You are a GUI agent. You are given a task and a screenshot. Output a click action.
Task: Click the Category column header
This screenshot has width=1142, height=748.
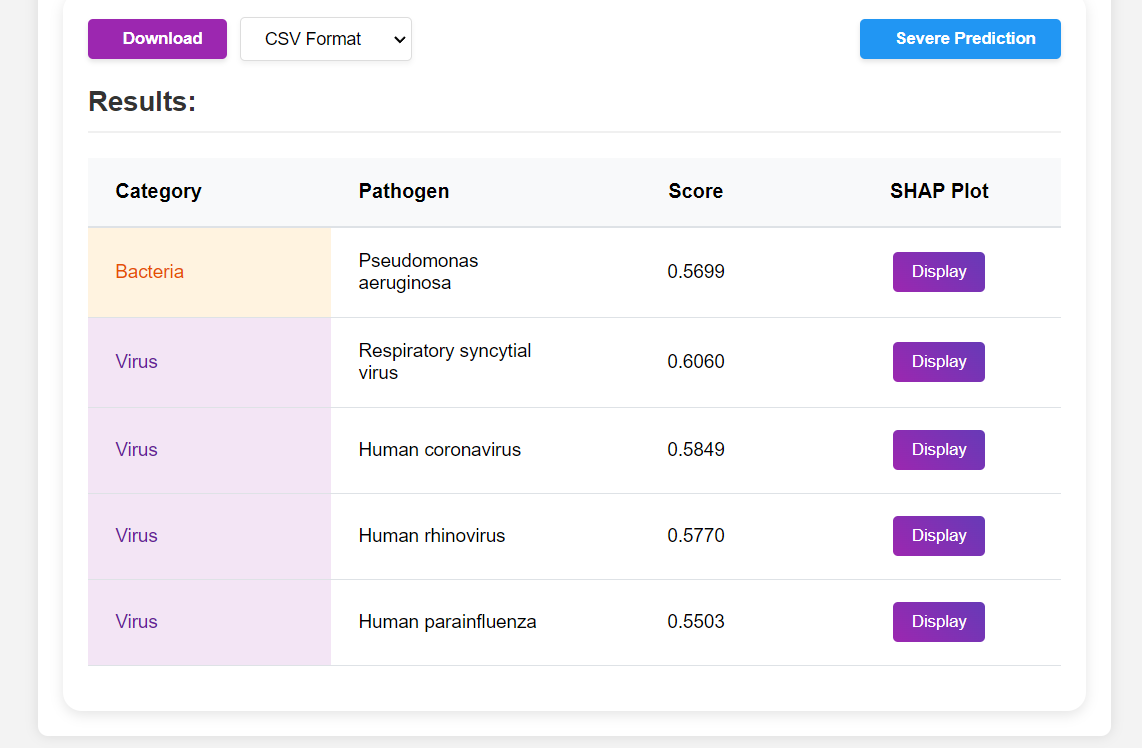158,191
